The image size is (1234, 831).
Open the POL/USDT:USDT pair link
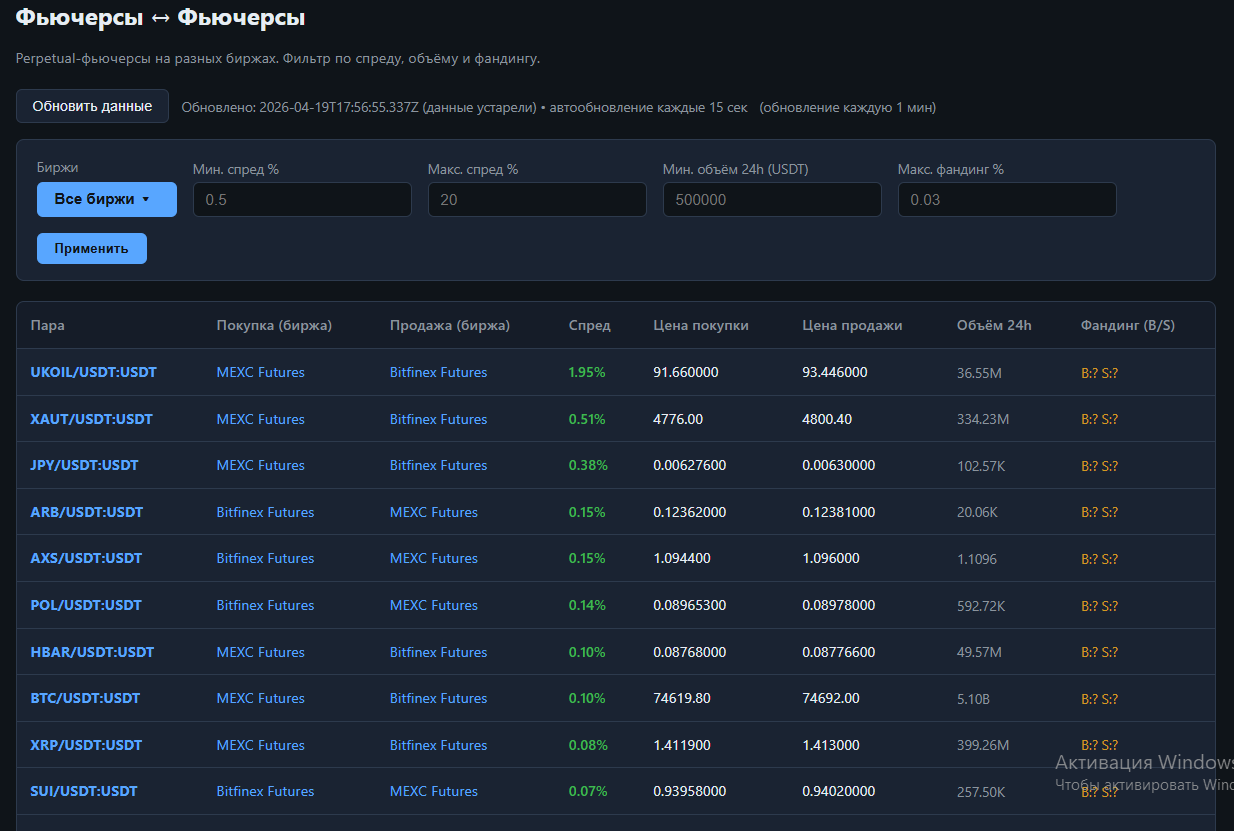pyautogui.click(x=86, y=605)
